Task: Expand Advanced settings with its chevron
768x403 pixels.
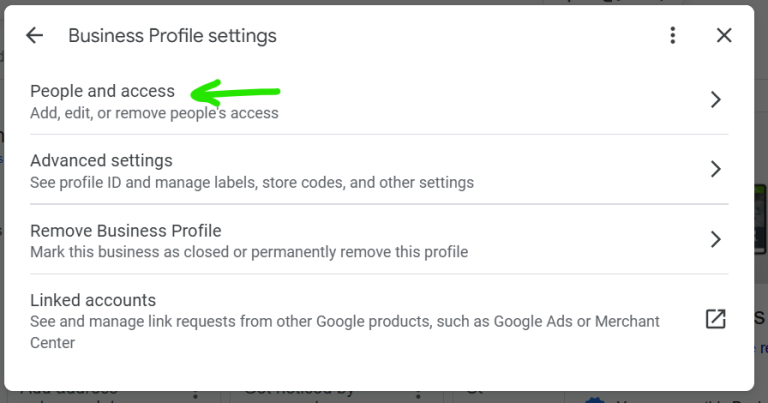Action: coord(715,169)
